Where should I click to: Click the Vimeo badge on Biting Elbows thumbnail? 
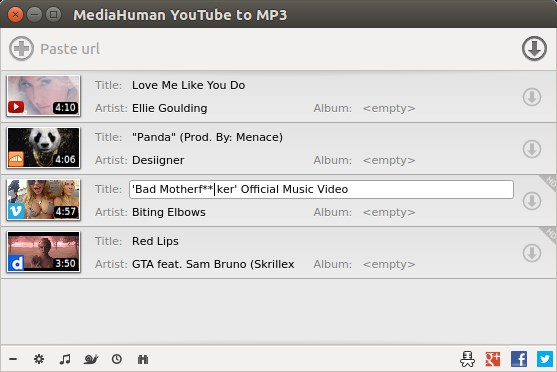click(x=16, y=211)
